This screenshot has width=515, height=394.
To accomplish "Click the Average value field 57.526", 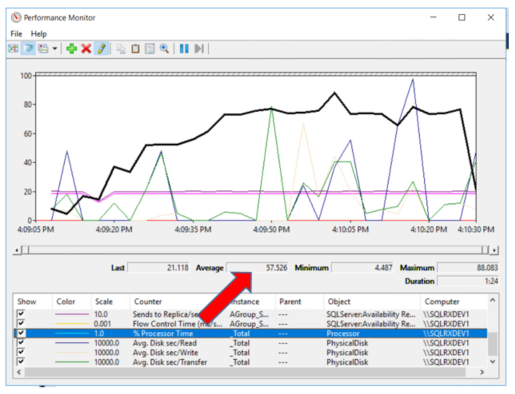I will tap(257, 268).
